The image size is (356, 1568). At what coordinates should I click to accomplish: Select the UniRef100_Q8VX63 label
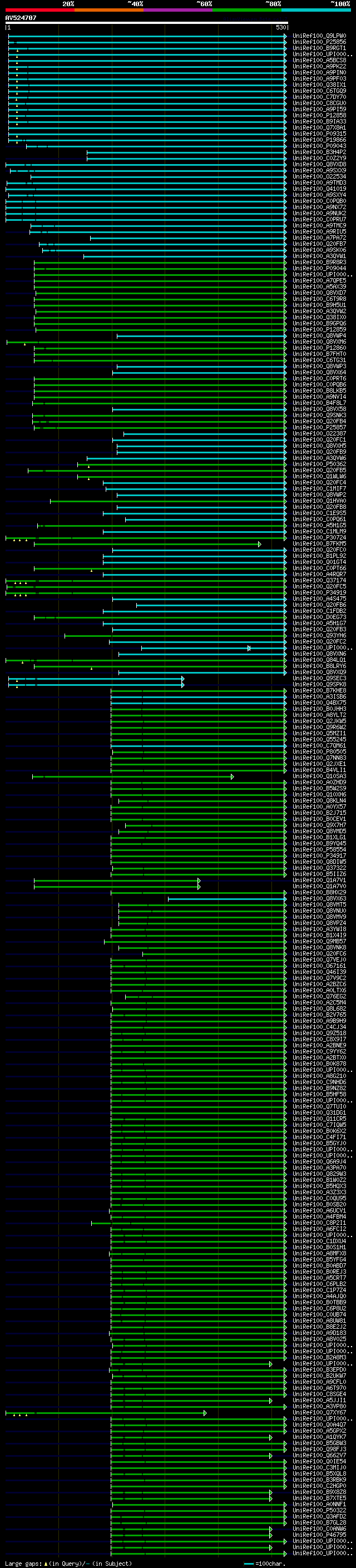(319, 899)
